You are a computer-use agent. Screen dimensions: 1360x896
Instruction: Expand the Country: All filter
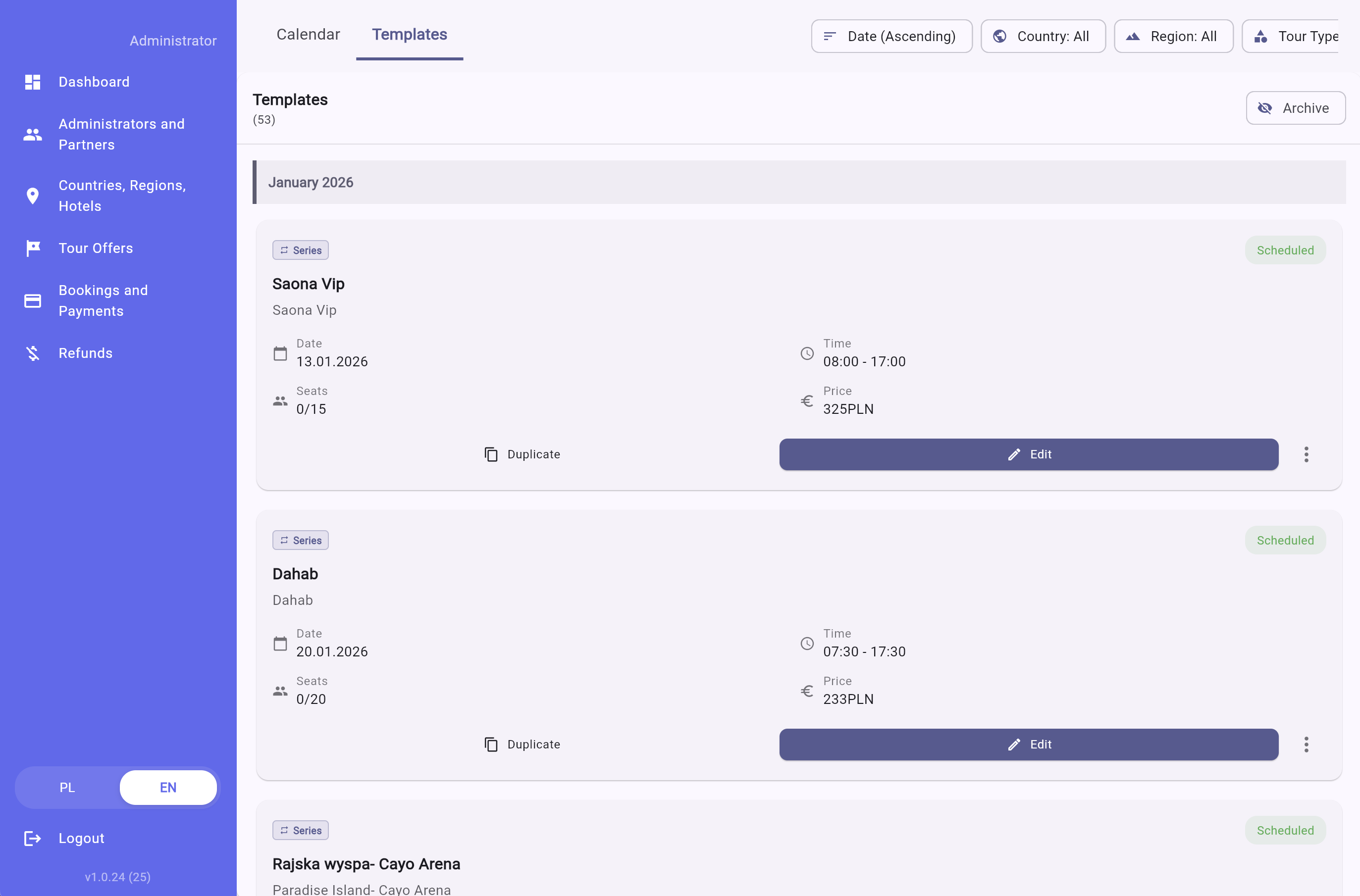click(x=1043, y=37)
